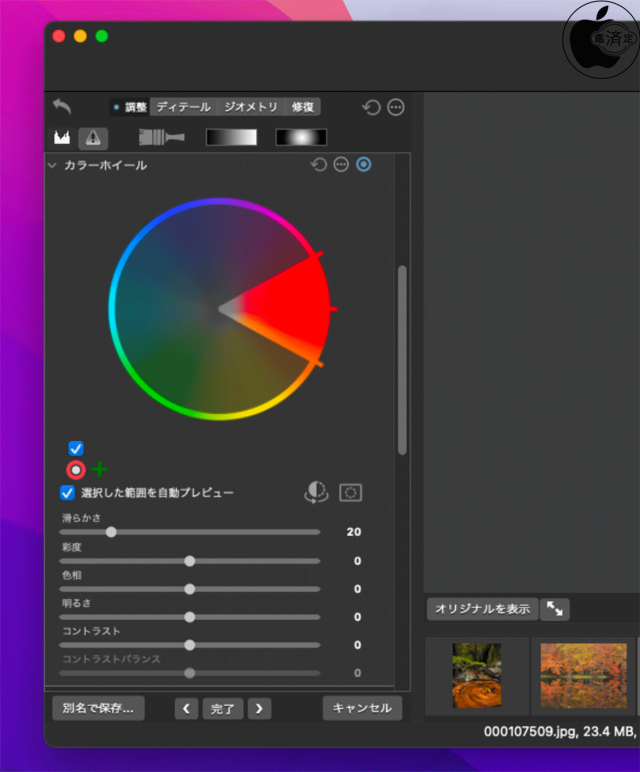
Task: Select the radial gradient mask tool
Action: pos(301,137)
